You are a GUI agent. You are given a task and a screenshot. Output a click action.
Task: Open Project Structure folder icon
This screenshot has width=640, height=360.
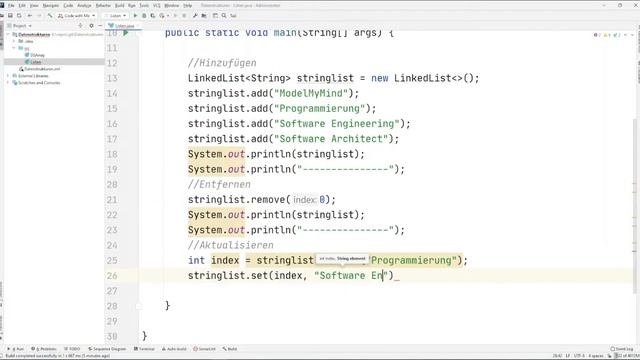pos(204,16)
